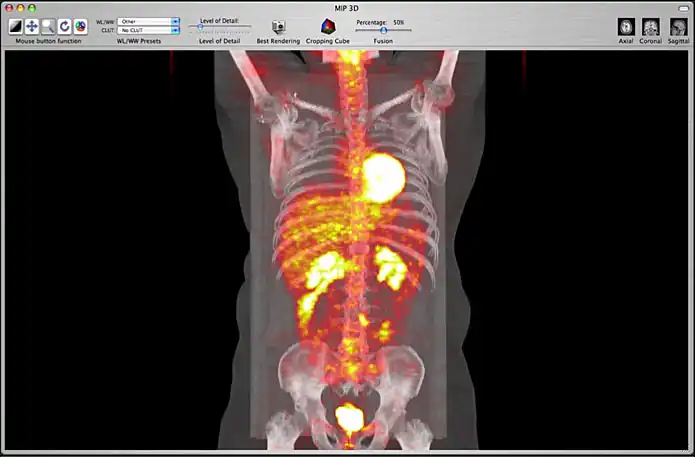Select the zoom magnifier mouse tool
Image resolution: width=695 pixels, height=457 pixels.
coord(48,27)
